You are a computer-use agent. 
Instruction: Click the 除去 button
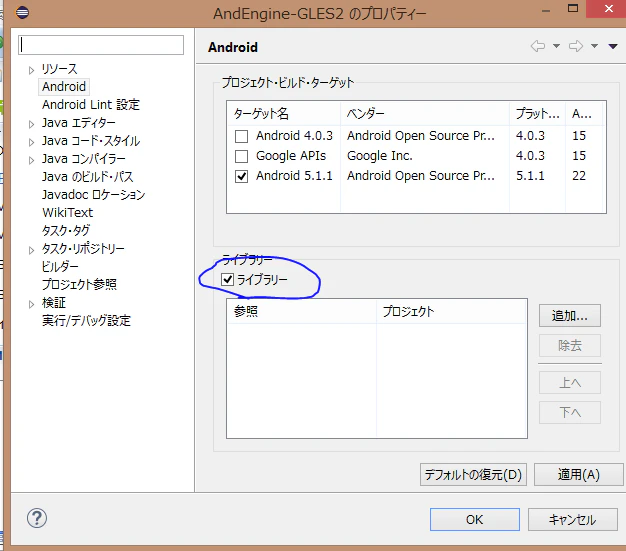click(x=570, y=345)
